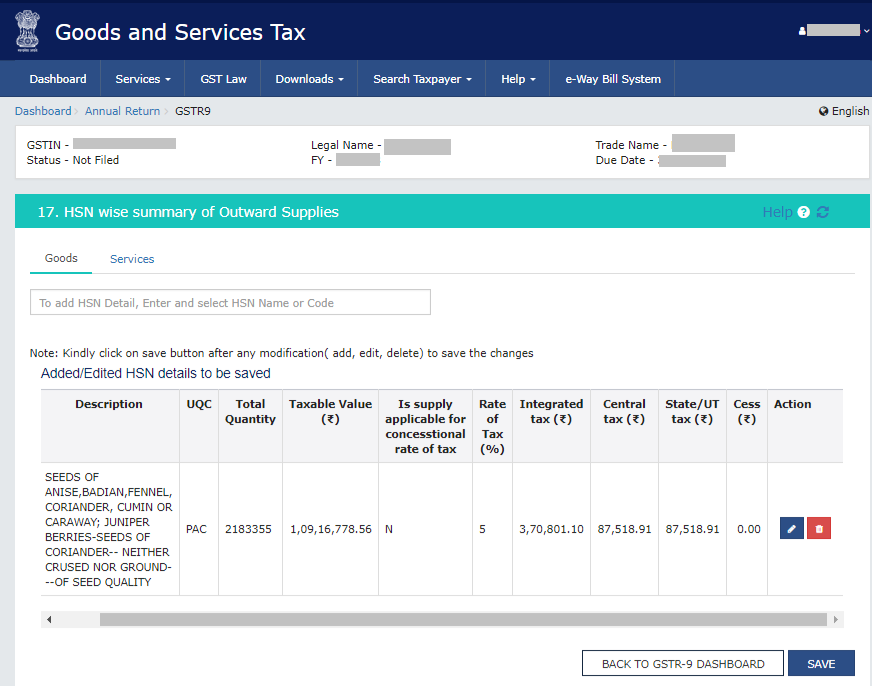Viewport: 872px width, 686px height.
Task: Click the red trash delete icon
Action: coord(819,528)
